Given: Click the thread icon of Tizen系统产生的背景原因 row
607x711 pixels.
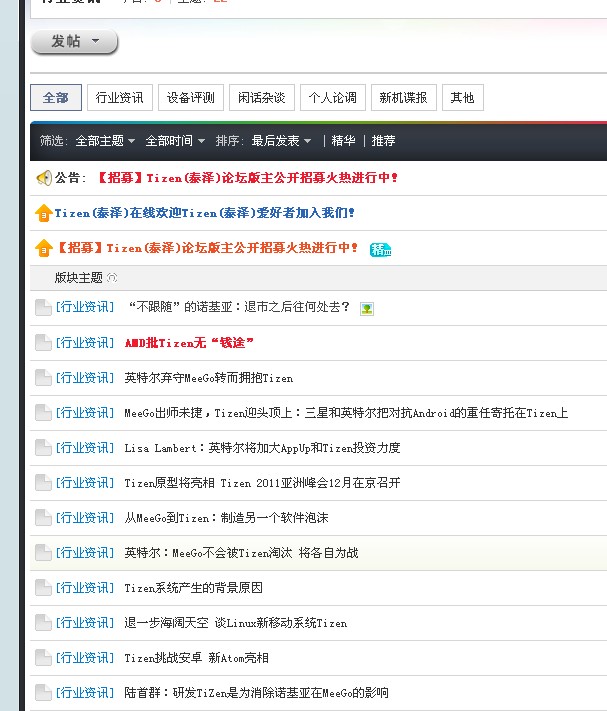Looking at the screenshot, I should point(44,588).
